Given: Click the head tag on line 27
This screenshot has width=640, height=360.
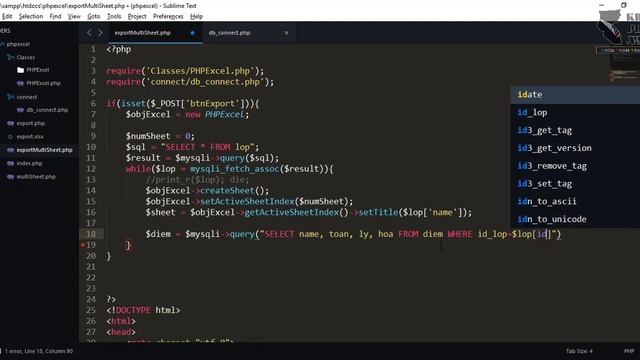Looking at the screenshot, I should (x=121, y=332).
